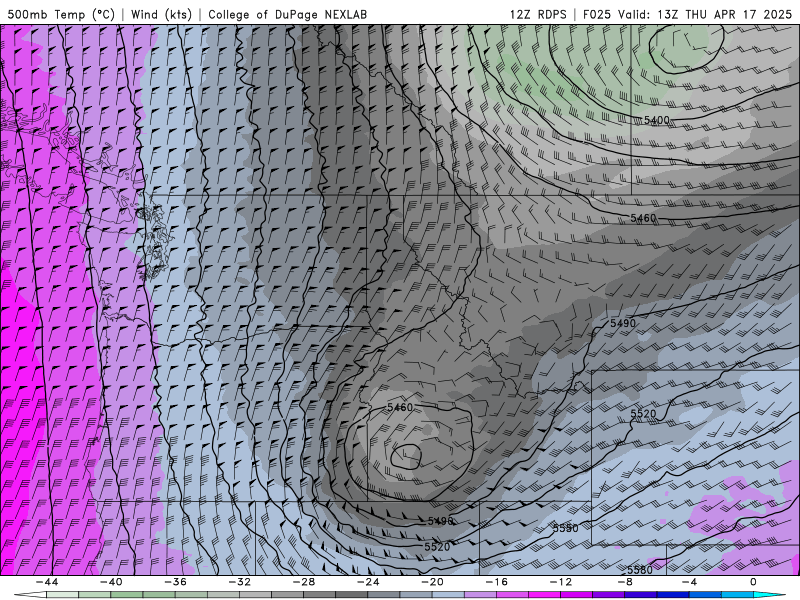Click the '-12' colorbar tick label
800x600 pixels.
click(560, 582)
